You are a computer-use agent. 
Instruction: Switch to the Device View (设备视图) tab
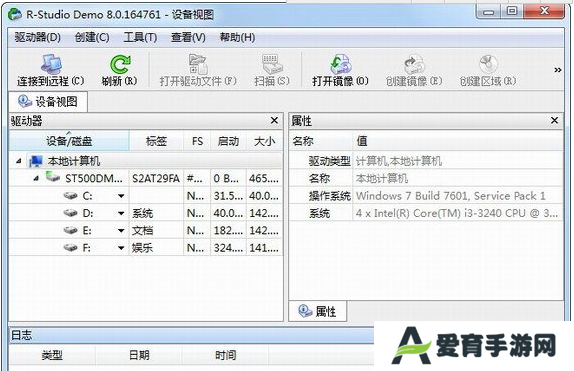pyautogui.click(x=48, y=101)
